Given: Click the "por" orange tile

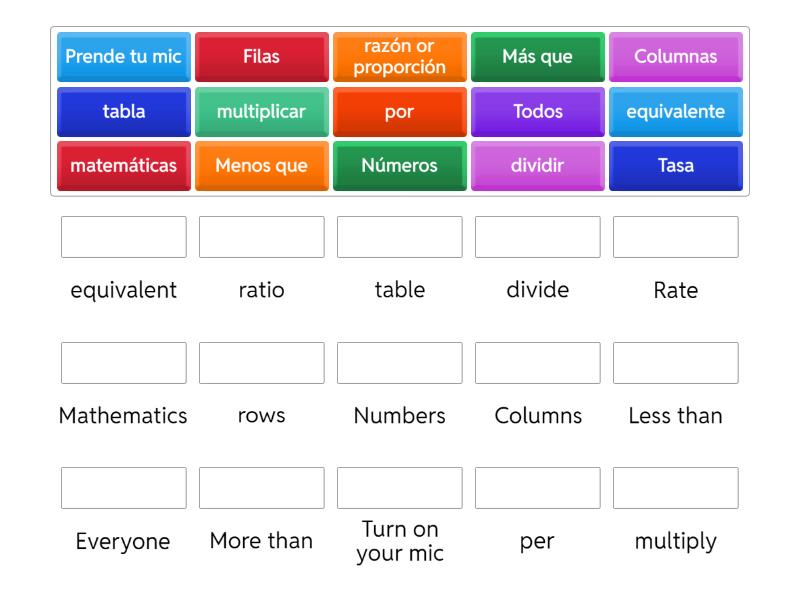Looking at the screenshot, I should point(399,112).
